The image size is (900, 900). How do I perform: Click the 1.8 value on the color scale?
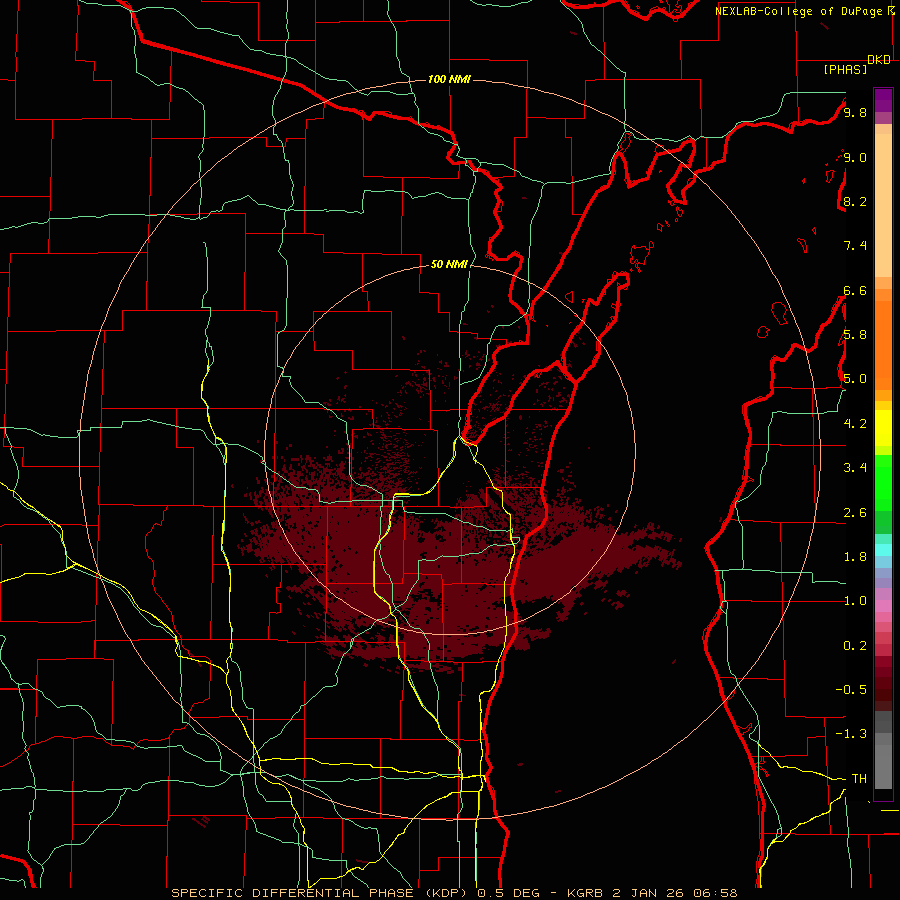(855, 556)
